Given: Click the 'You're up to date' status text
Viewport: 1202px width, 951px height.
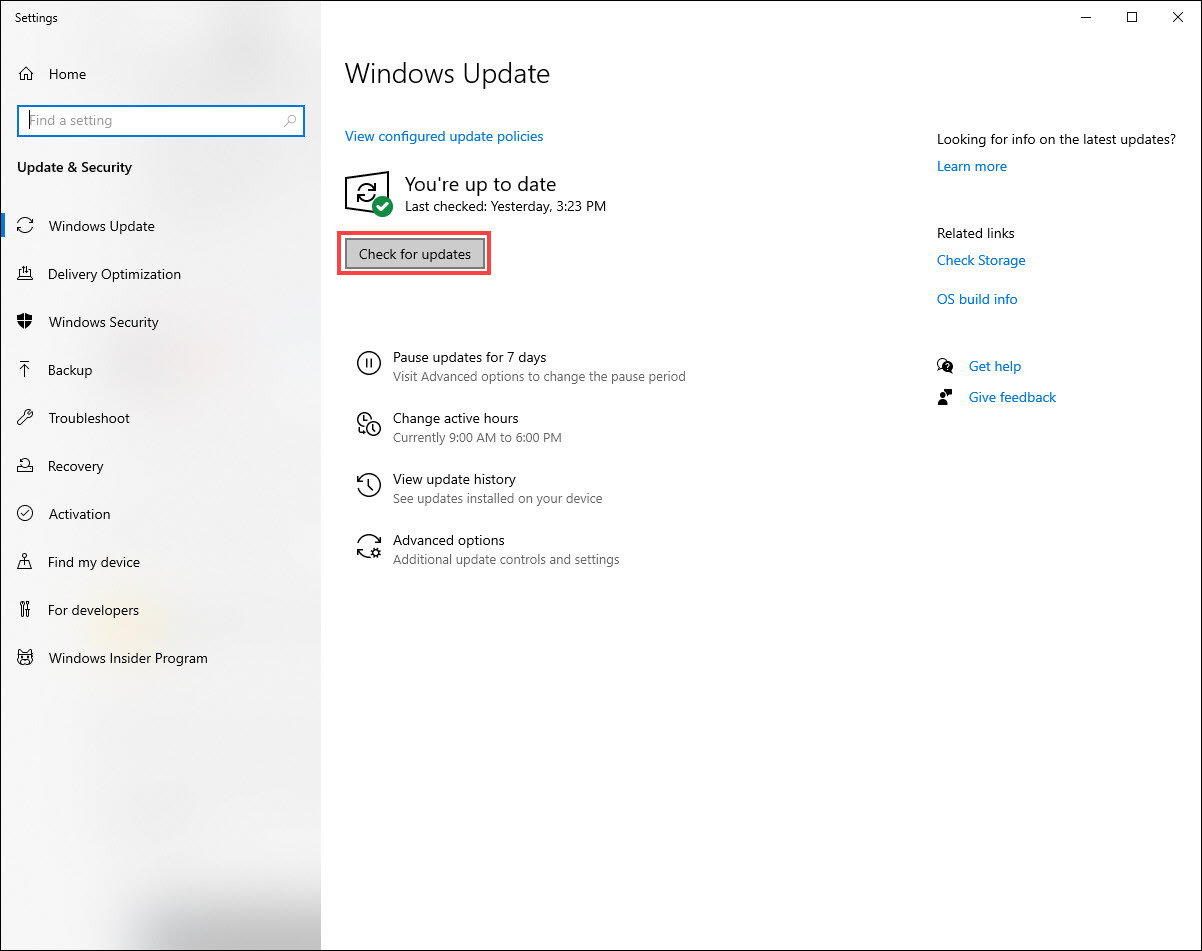Looking at the screenshot, I should (480, 184).
